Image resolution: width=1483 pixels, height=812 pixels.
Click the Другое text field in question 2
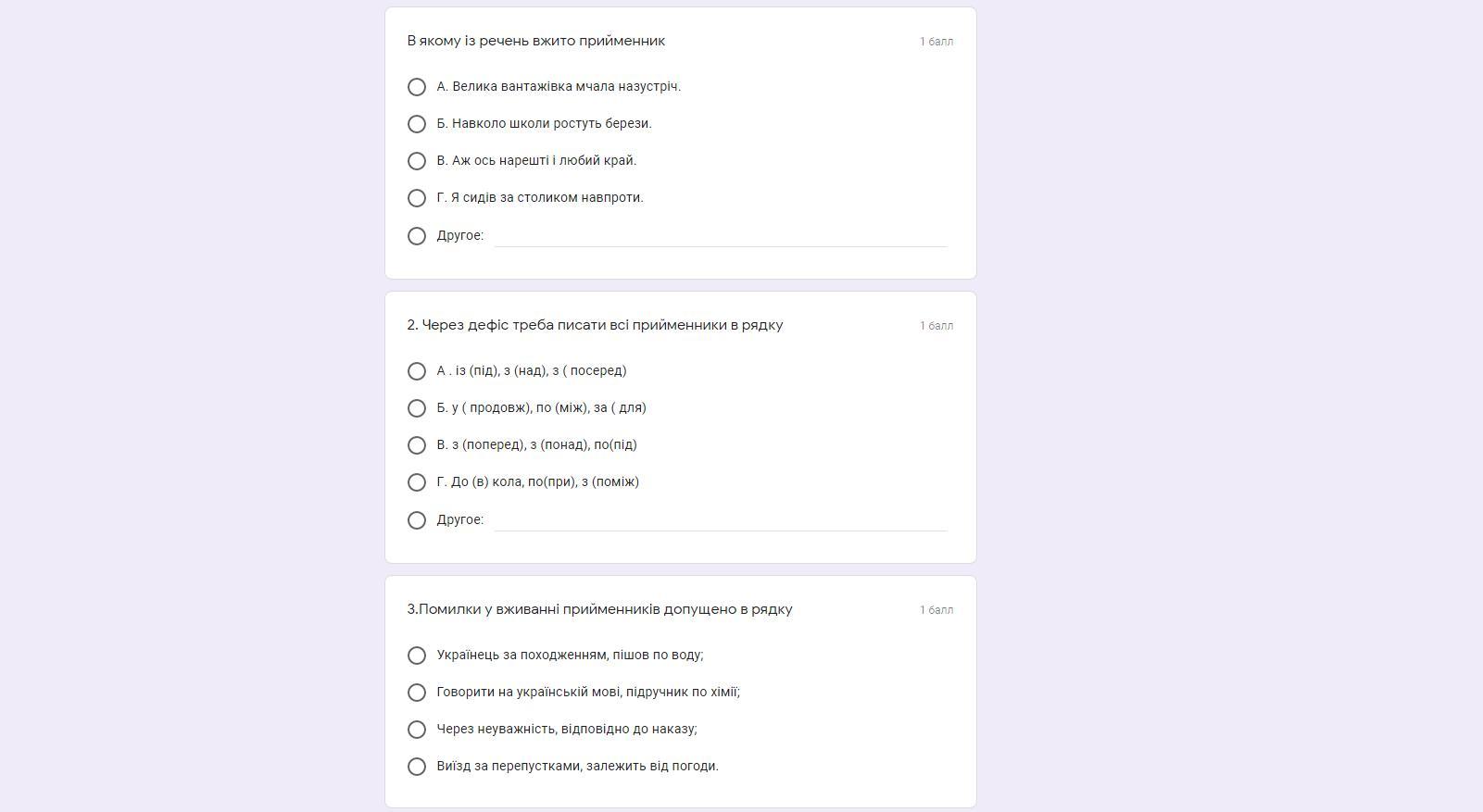pyautogui.click(x=721, y=519)
